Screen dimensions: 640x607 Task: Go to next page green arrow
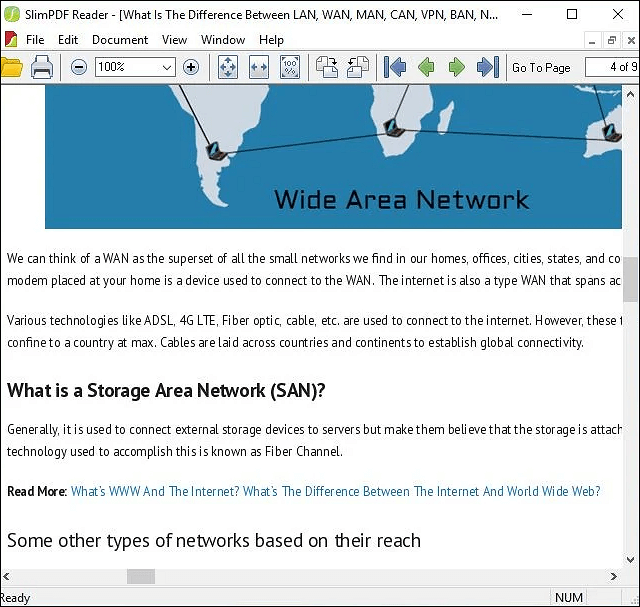(x=456, y=67)
